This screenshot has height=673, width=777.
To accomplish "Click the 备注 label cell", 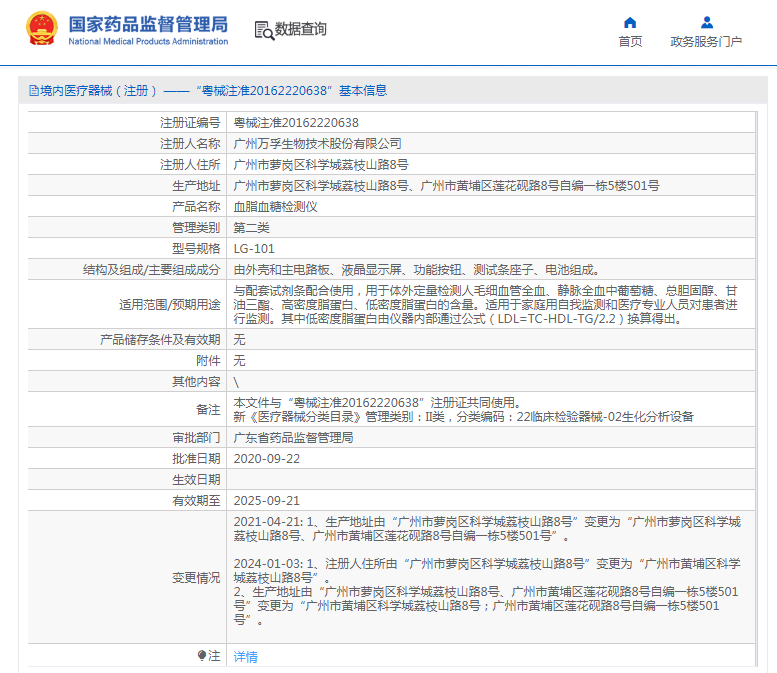I will tap(127, 409).
